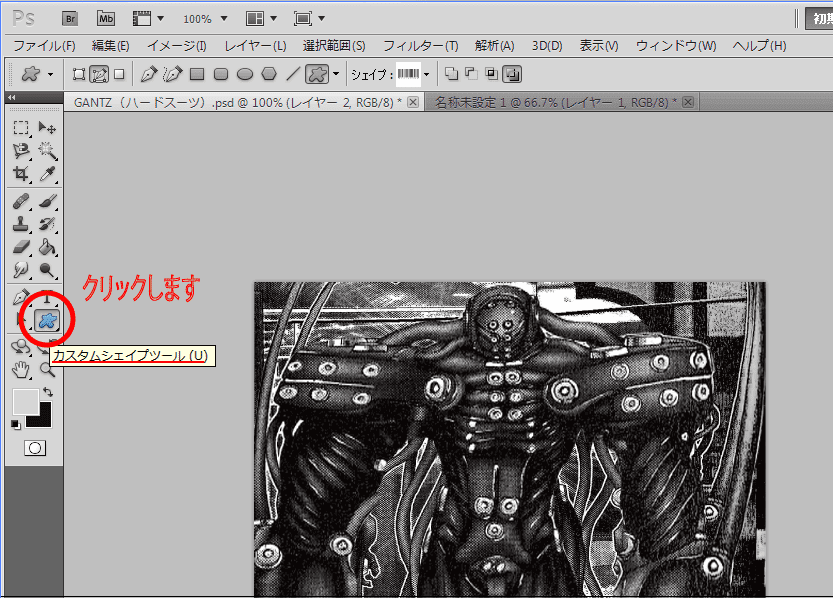The width and height of the screenshot is (833, 598).
Task: Click the background color swatch
Action: 44,418
